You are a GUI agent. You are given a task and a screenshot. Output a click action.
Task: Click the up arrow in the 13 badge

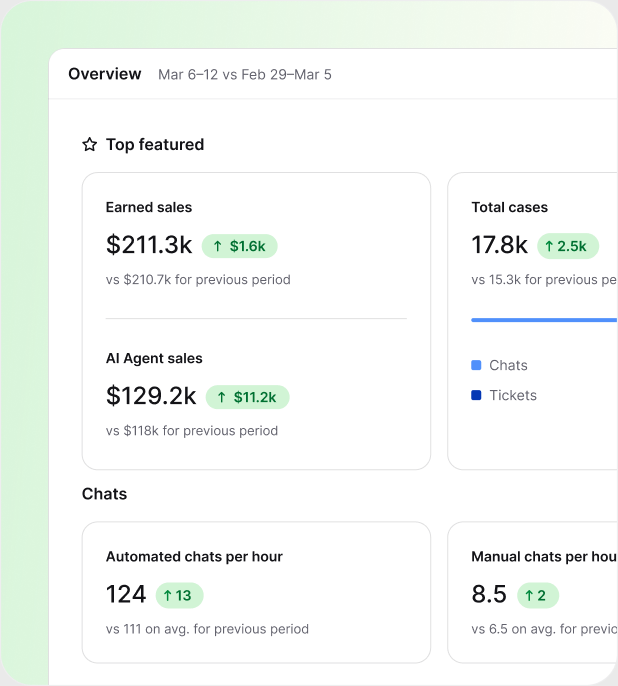click(167, 595)
